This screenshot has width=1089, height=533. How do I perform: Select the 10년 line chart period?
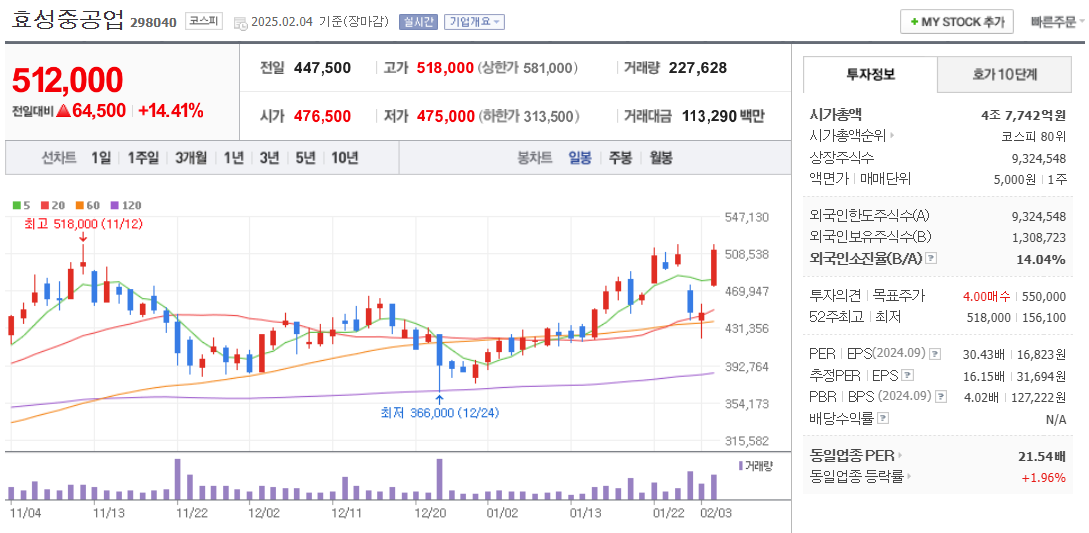[344, 158]
